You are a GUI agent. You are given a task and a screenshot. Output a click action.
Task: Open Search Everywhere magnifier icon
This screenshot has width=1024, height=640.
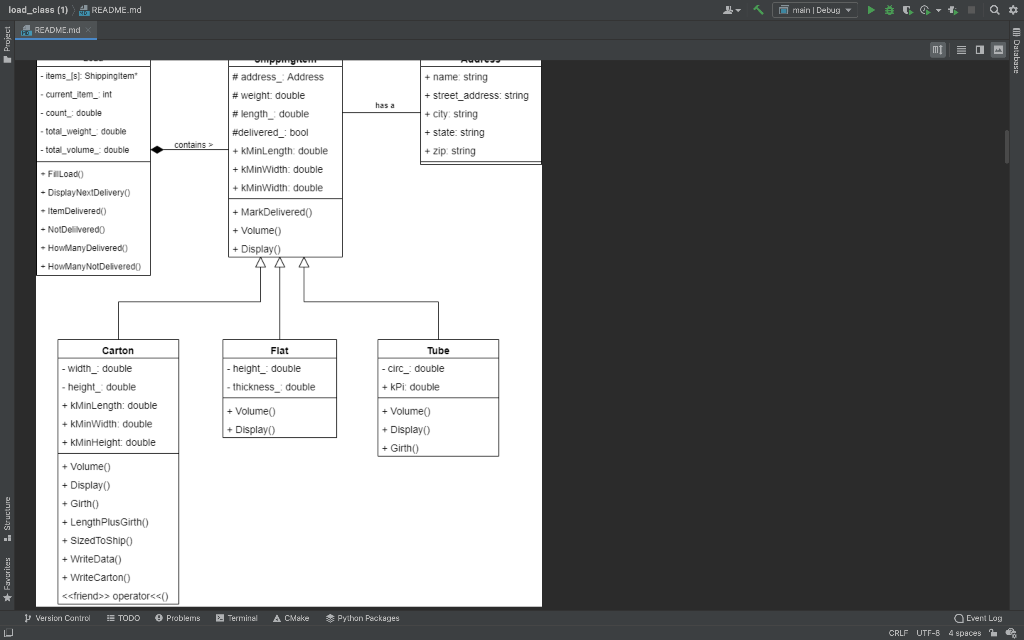click(x=995, y=10)
